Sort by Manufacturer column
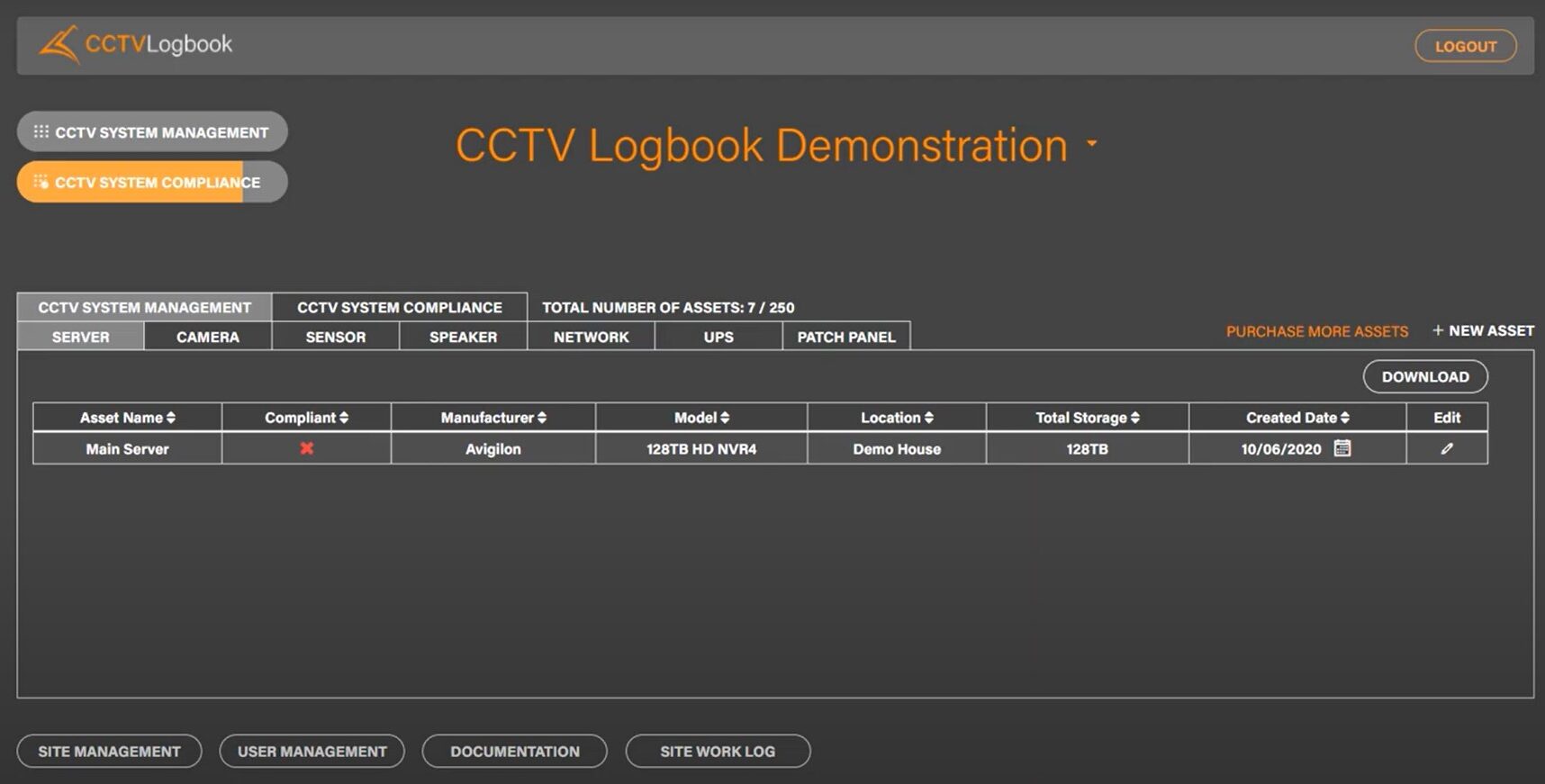This screenshot has height=784, width=1545. click(x=493, y=418)
